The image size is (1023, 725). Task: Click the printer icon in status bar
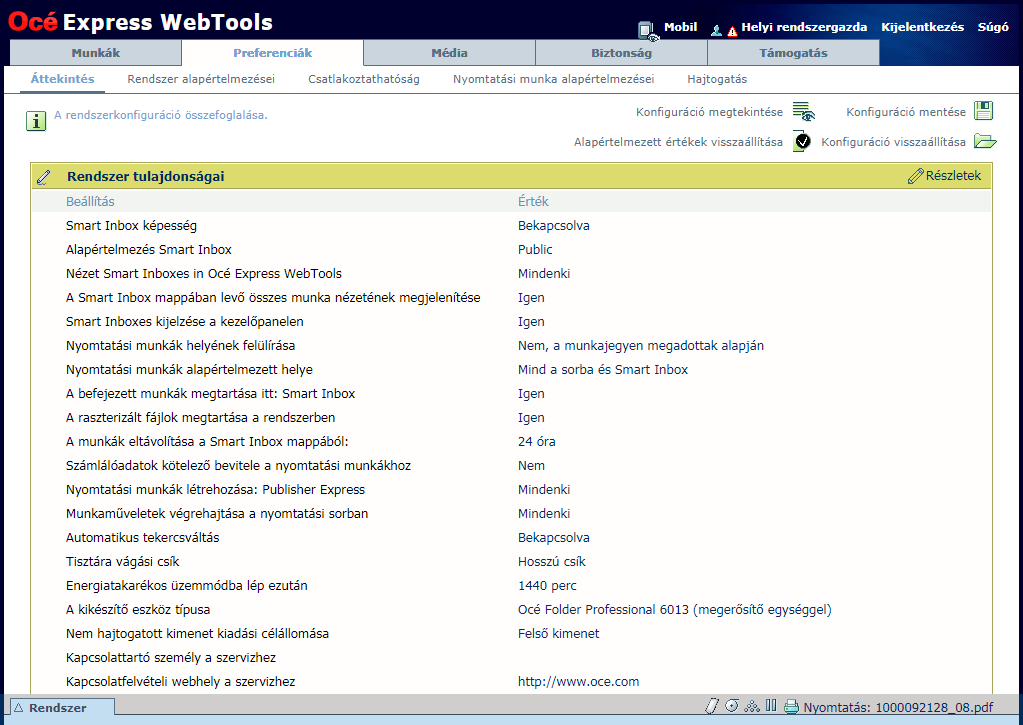pyautogui.click(x=791, y=707)
